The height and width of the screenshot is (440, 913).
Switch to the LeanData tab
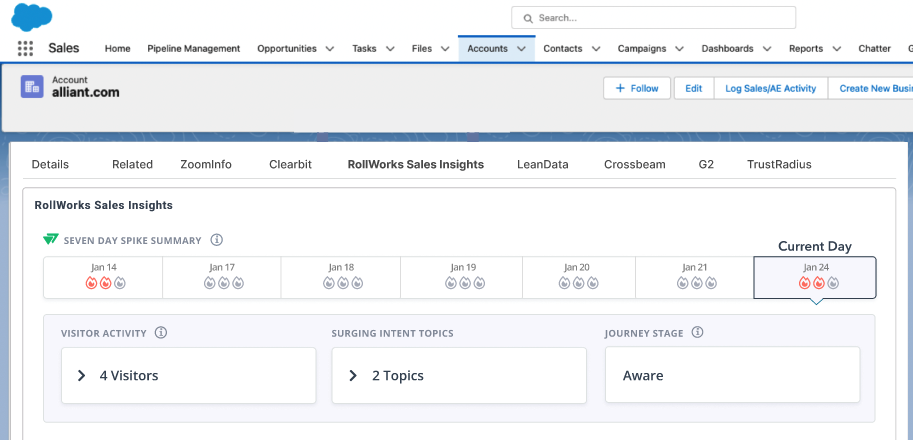tap(543, 165)
